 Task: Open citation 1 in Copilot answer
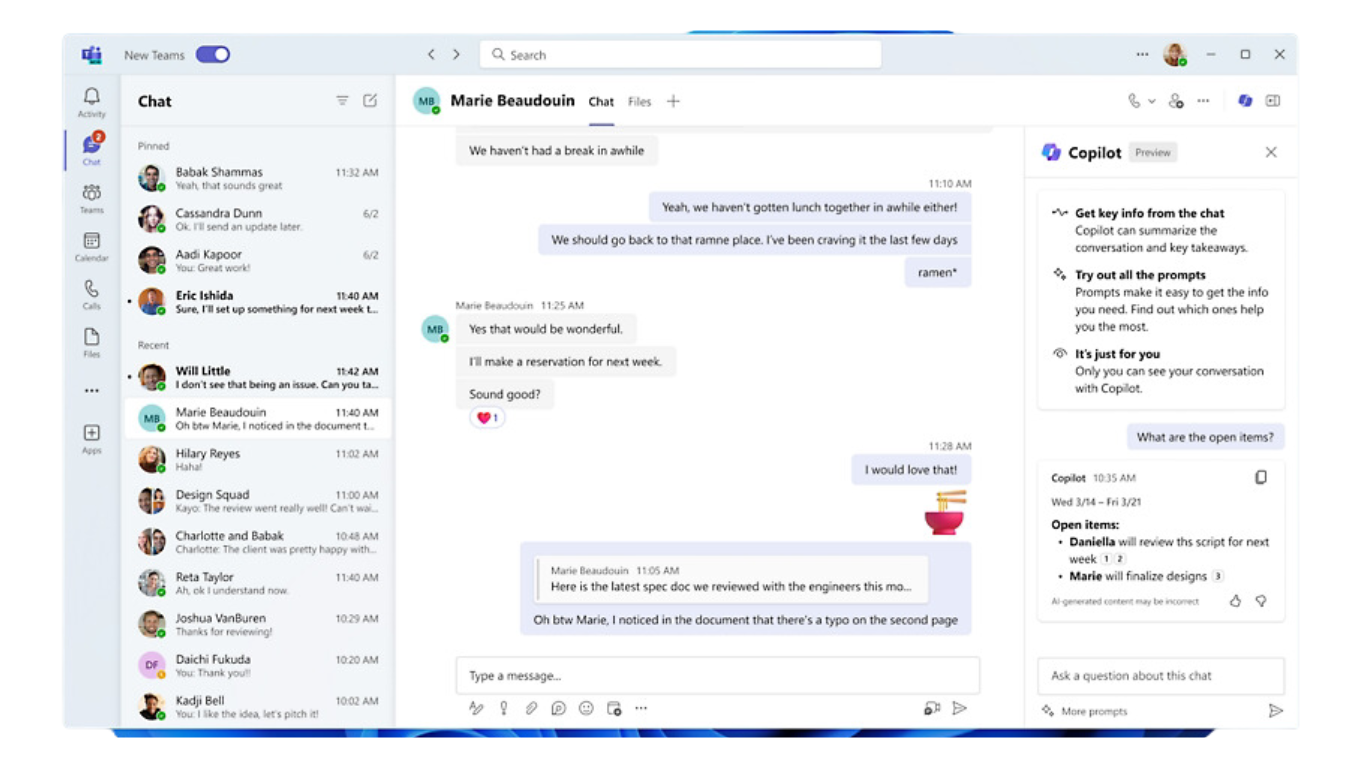click(x=1107, y=559)
